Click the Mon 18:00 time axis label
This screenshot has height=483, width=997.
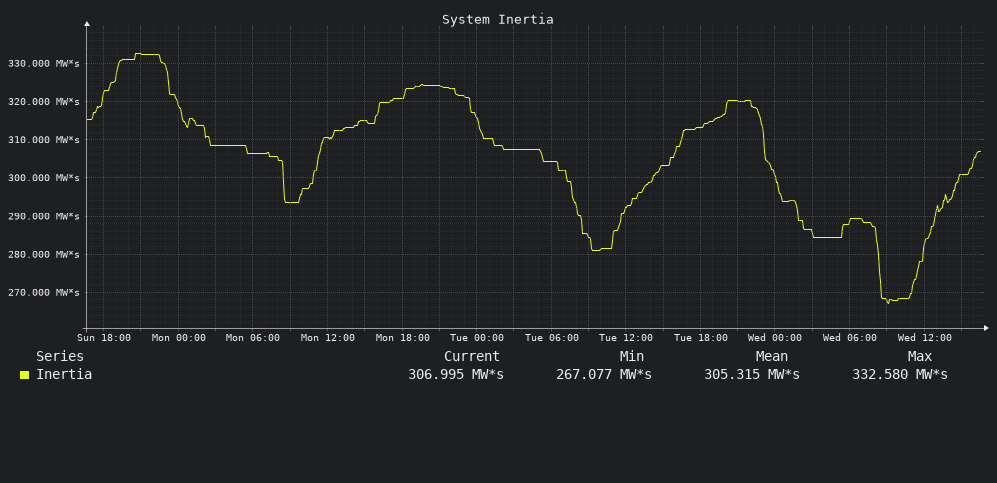point(402,337)
